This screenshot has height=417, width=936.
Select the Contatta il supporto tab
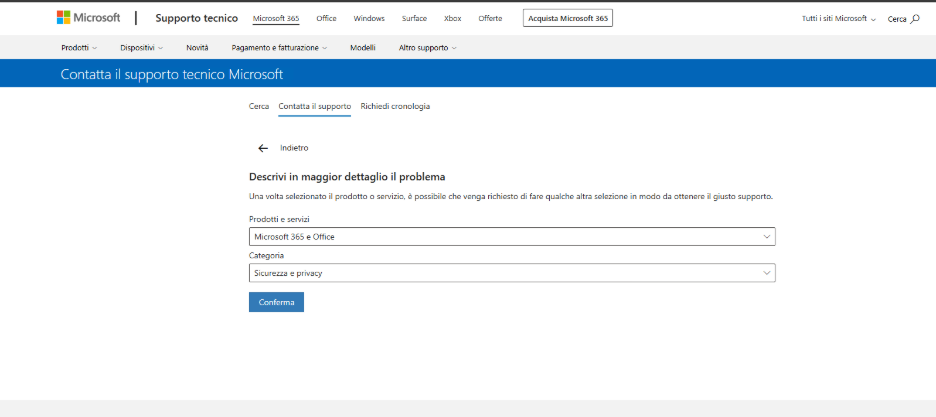[314, 106]
